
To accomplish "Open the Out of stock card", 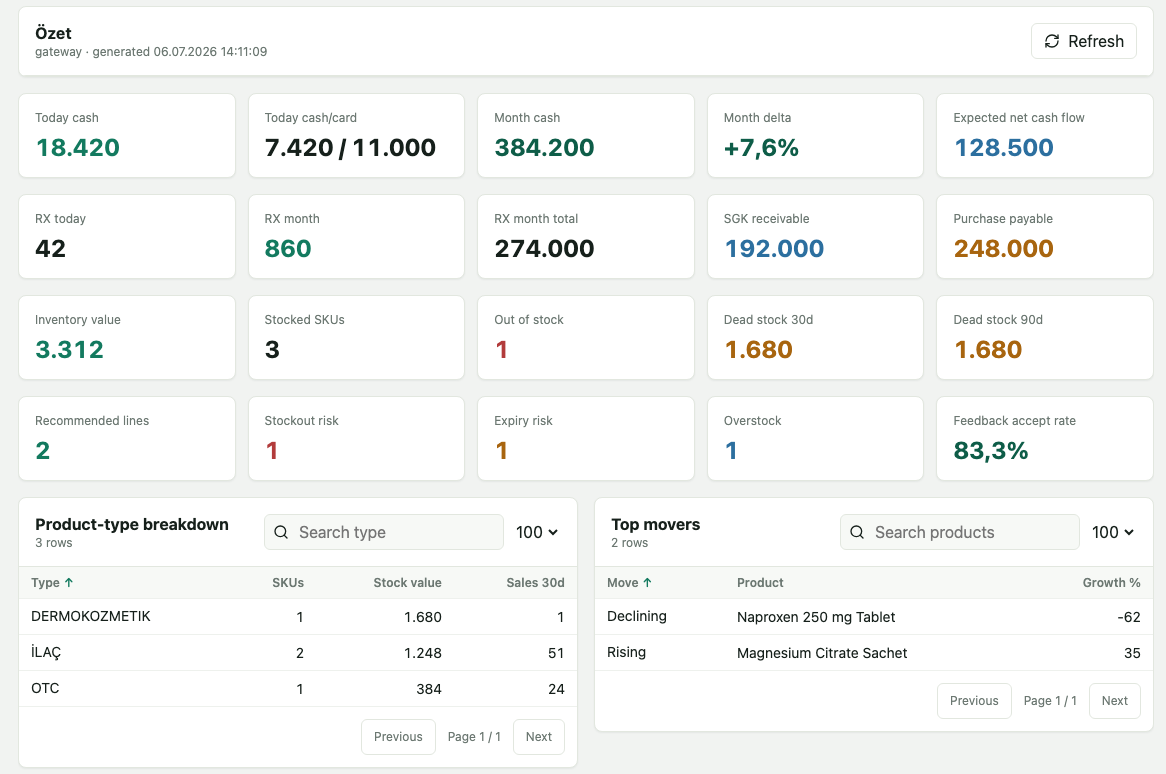I will coord(585,338).
